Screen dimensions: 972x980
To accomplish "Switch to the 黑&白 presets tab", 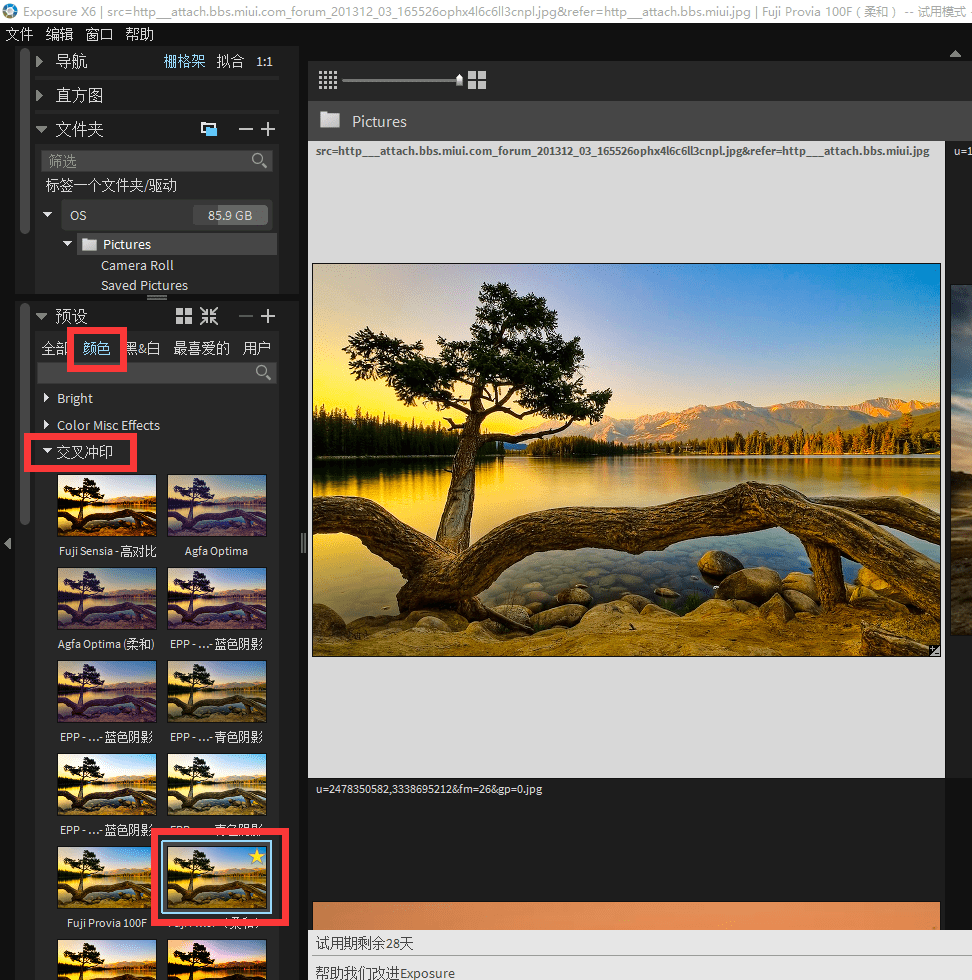I will (x=143, y=348).
